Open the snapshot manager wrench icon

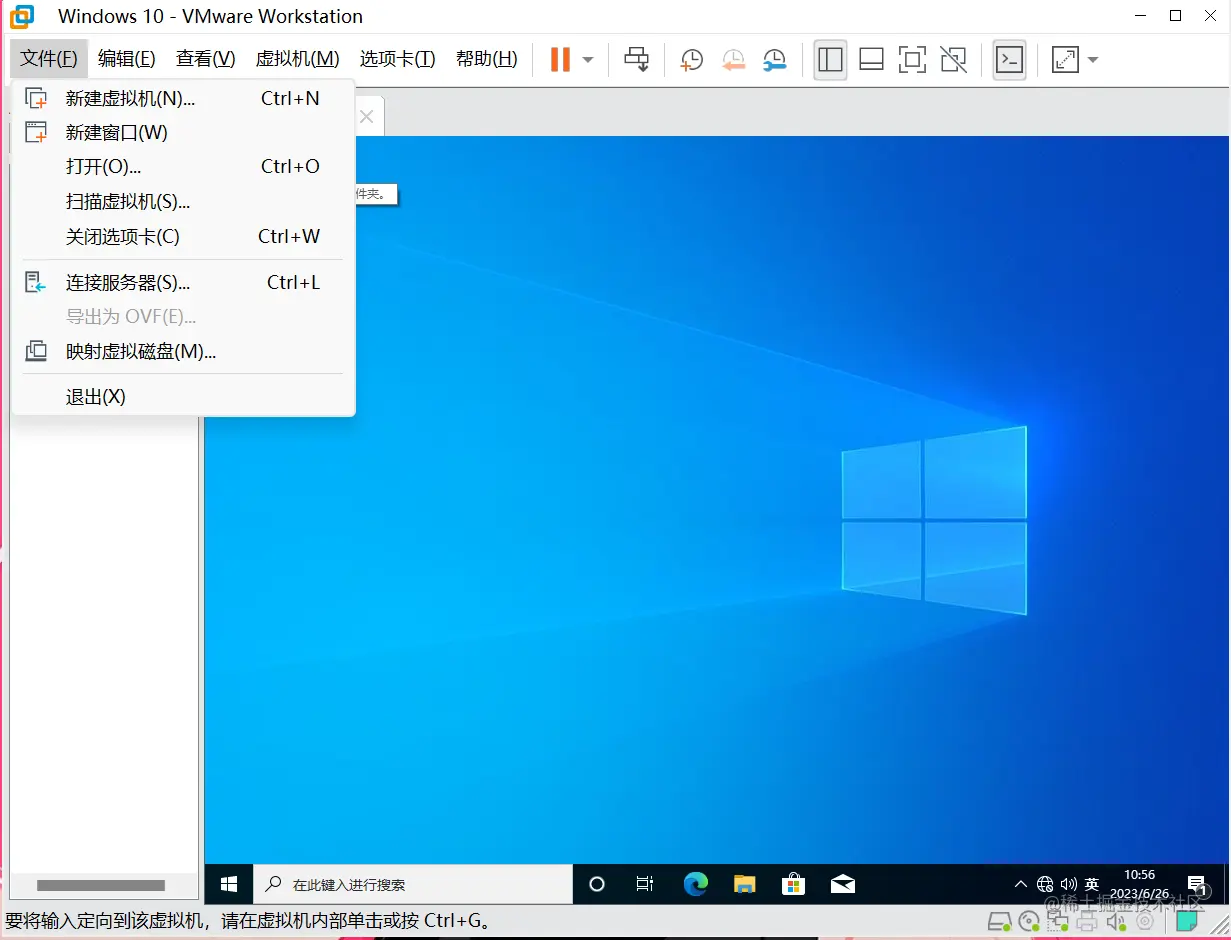coord(774,60)
